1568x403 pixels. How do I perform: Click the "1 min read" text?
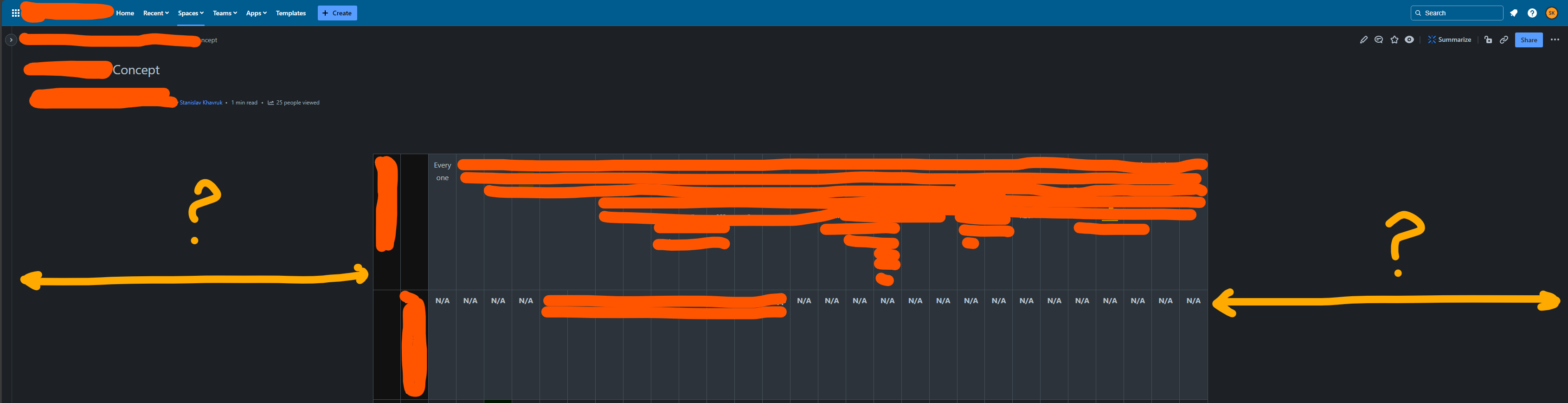coord(244,102)
